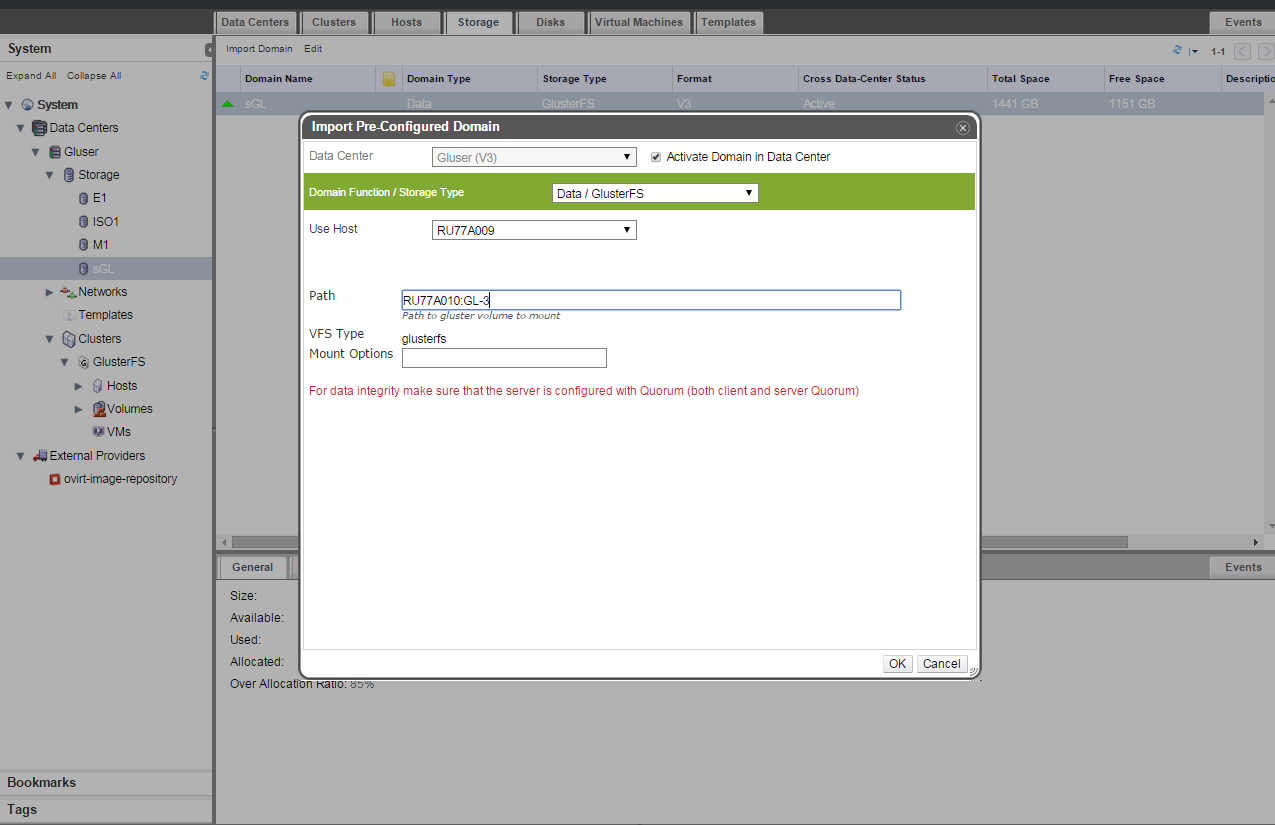Image resolution: width=1275 pixels, height=825 pixels.
Task: Click the ovirt-image-repository provider icon
Action: point(55,479)
